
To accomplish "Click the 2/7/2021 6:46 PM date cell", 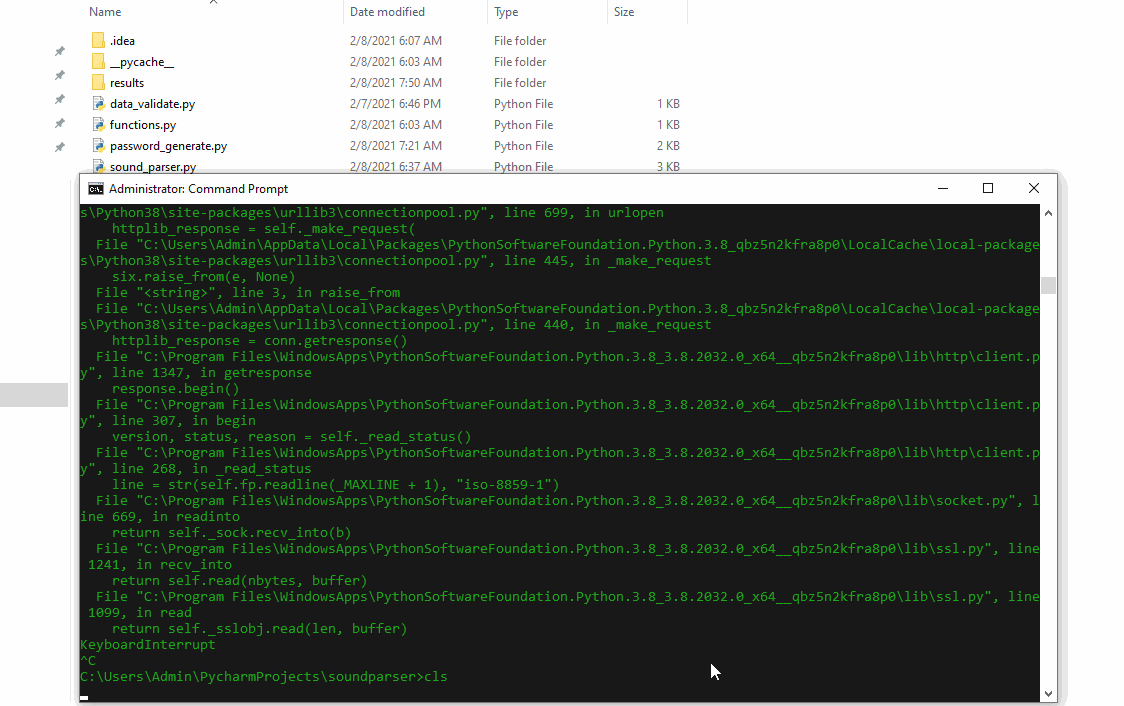I will coord(395,104).
